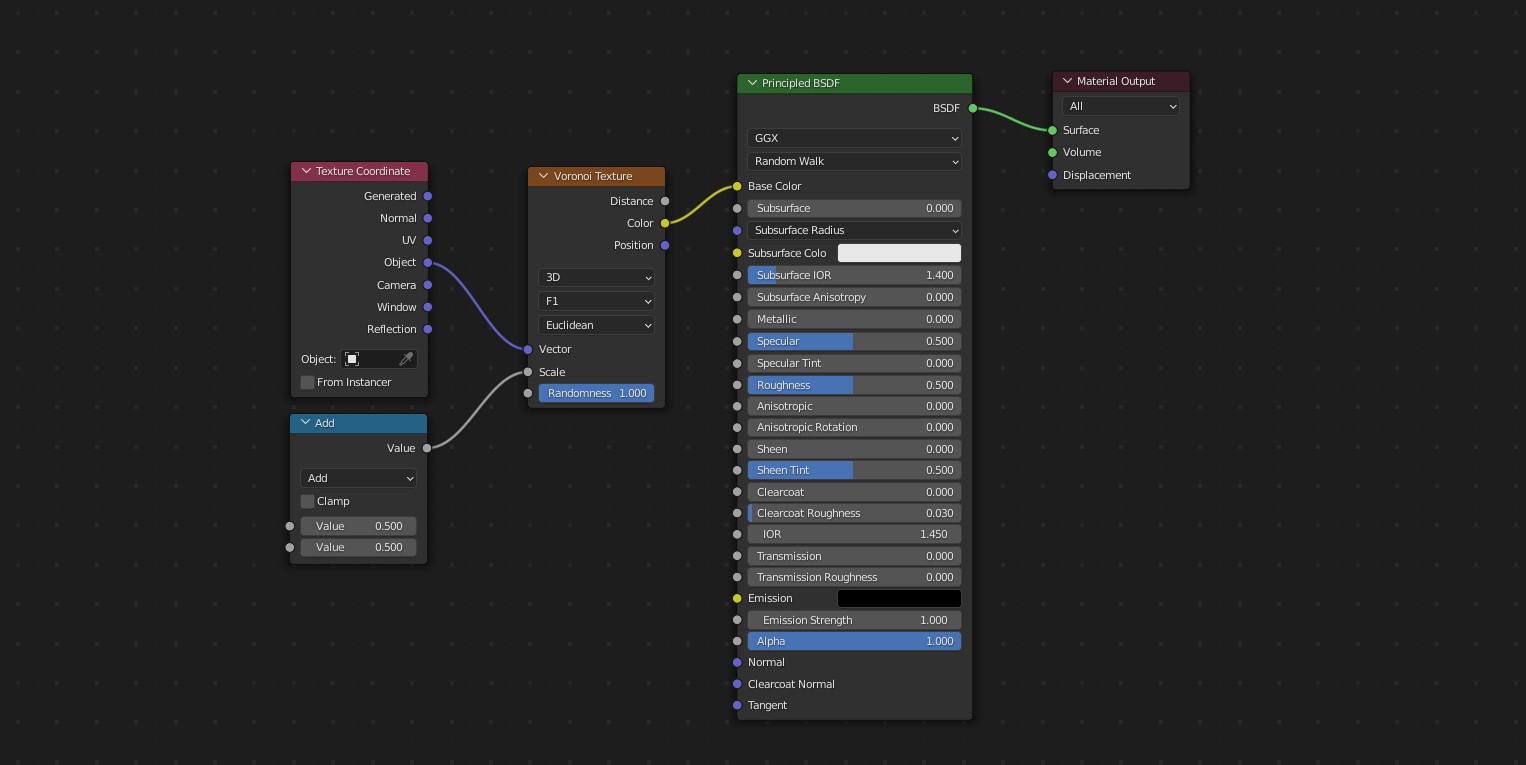This screenshot has width=1526, height=765.
Task: Pick an object with the eyedropper icon
Action: coord(407,358)
